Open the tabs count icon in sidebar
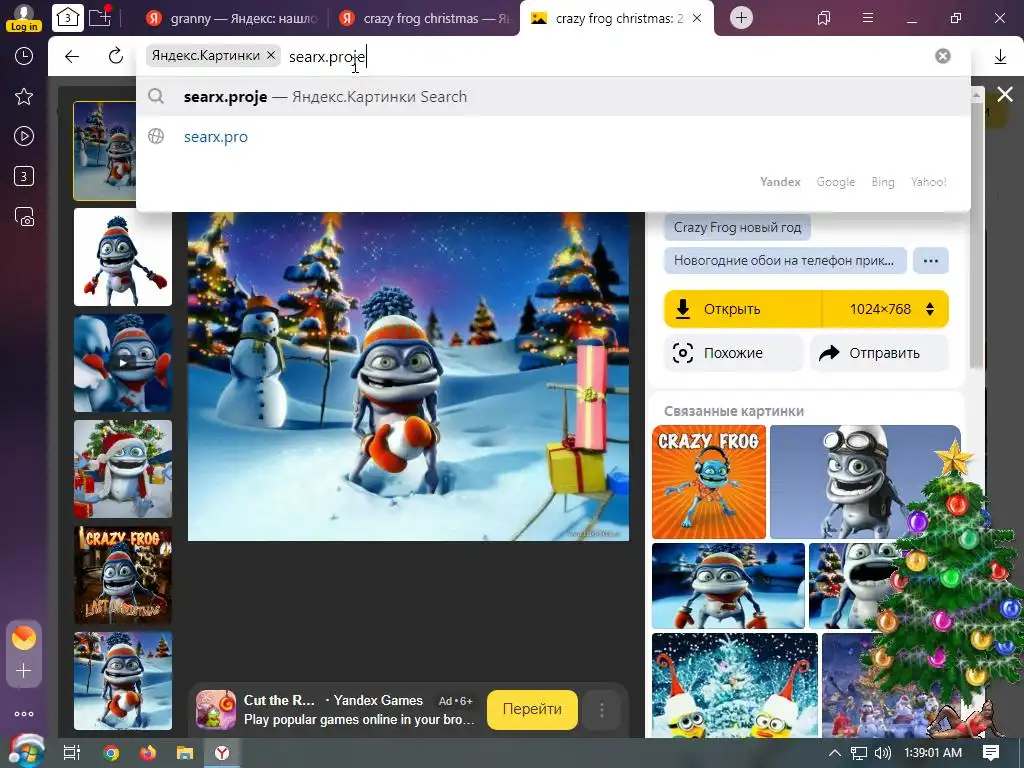Viewport: 1024px width, 768px height. (x=24, y=176)
